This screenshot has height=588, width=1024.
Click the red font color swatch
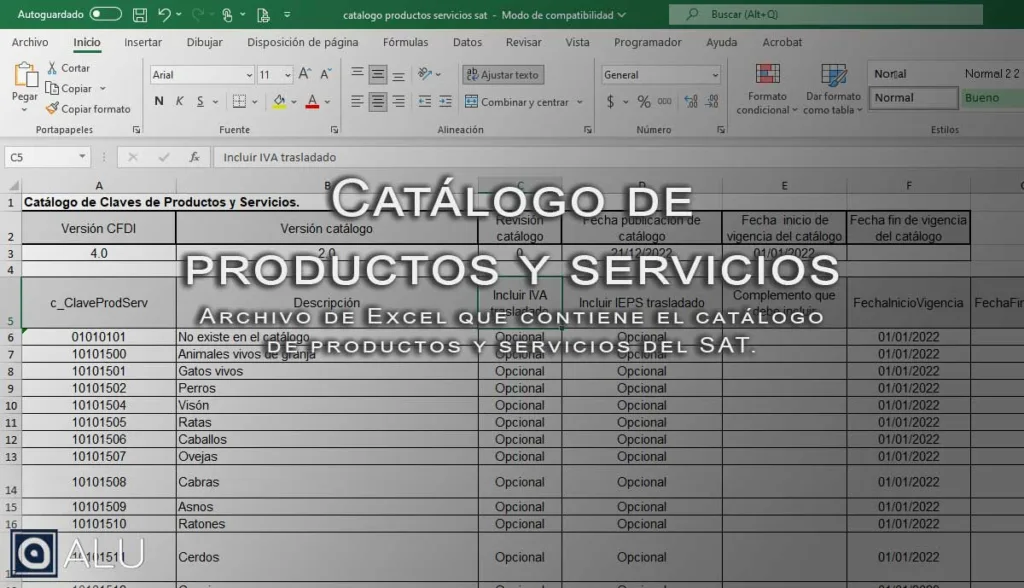point(312,102)
